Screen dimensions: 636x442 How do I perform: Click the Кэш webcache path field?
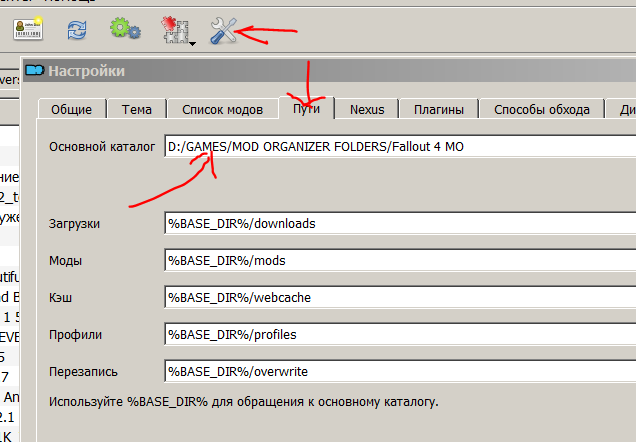click(x=400, y=297)
